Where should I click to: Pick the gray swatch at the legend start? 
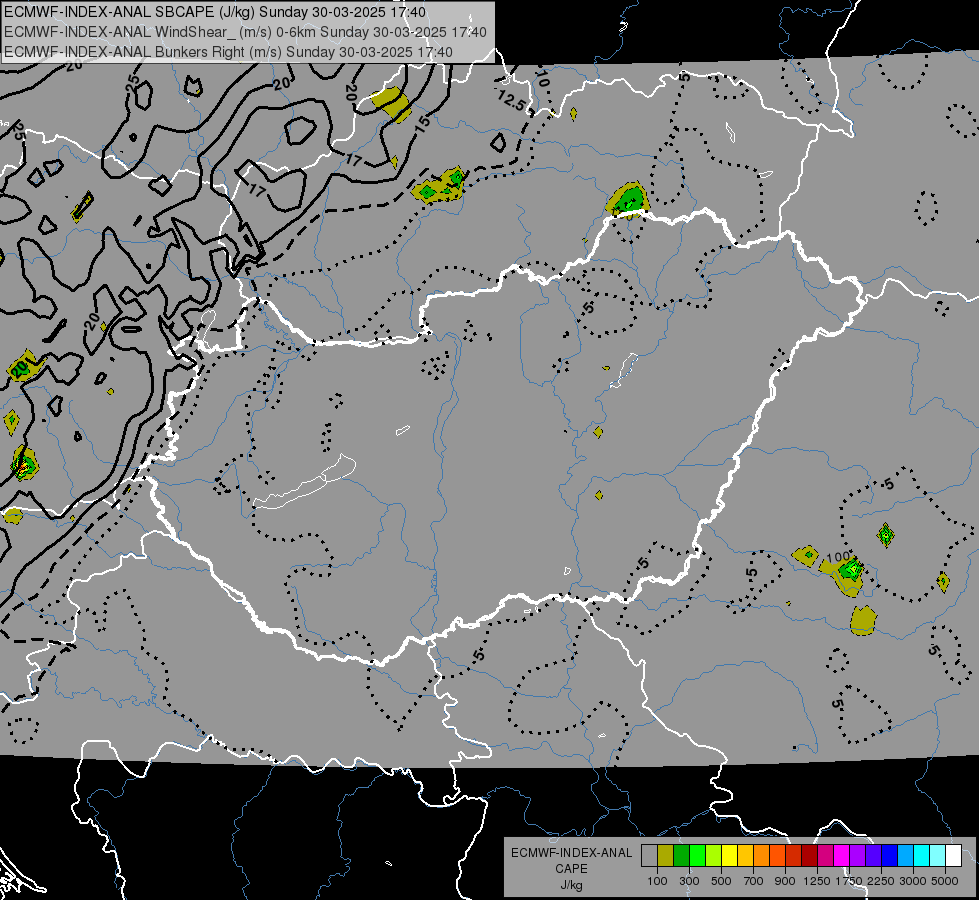click(x=649, y=856)
